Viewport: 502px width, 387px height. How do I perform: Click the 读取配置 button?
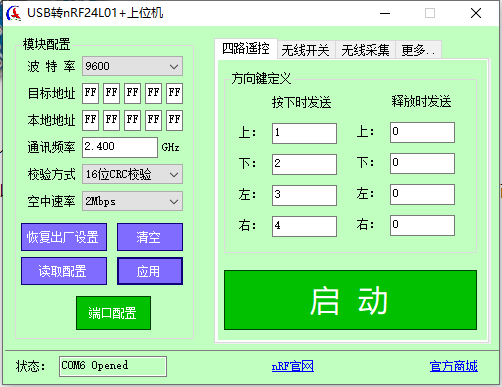pos(64,271)
